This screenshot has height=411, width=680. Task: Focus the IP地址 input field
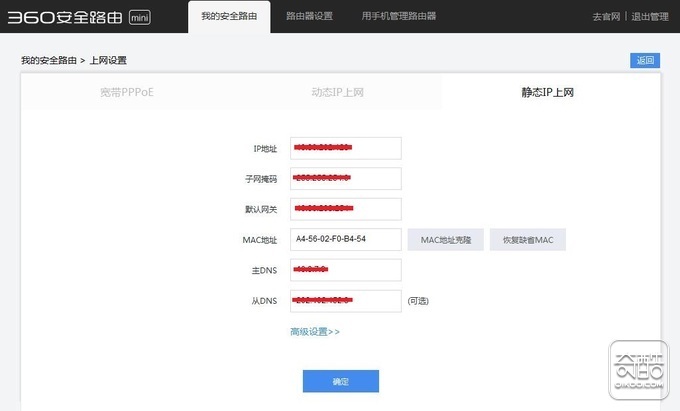point(346,148)
